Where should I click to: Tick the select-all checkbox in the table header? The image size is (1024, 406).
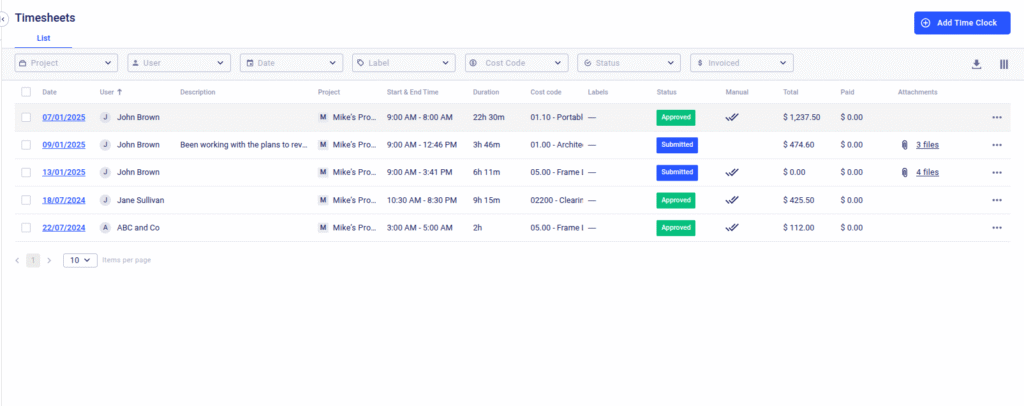26,92
